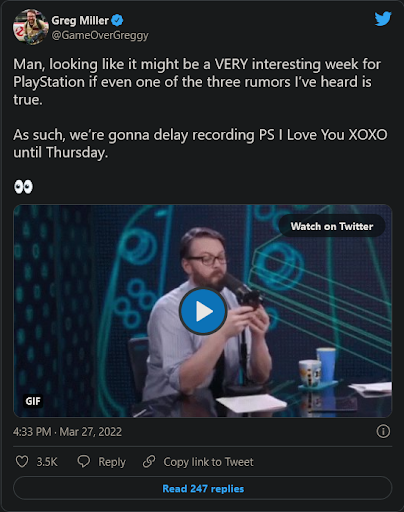Open the Read 247 replies button
Viewport: 404px width, 512px height.
coord(203,488)
